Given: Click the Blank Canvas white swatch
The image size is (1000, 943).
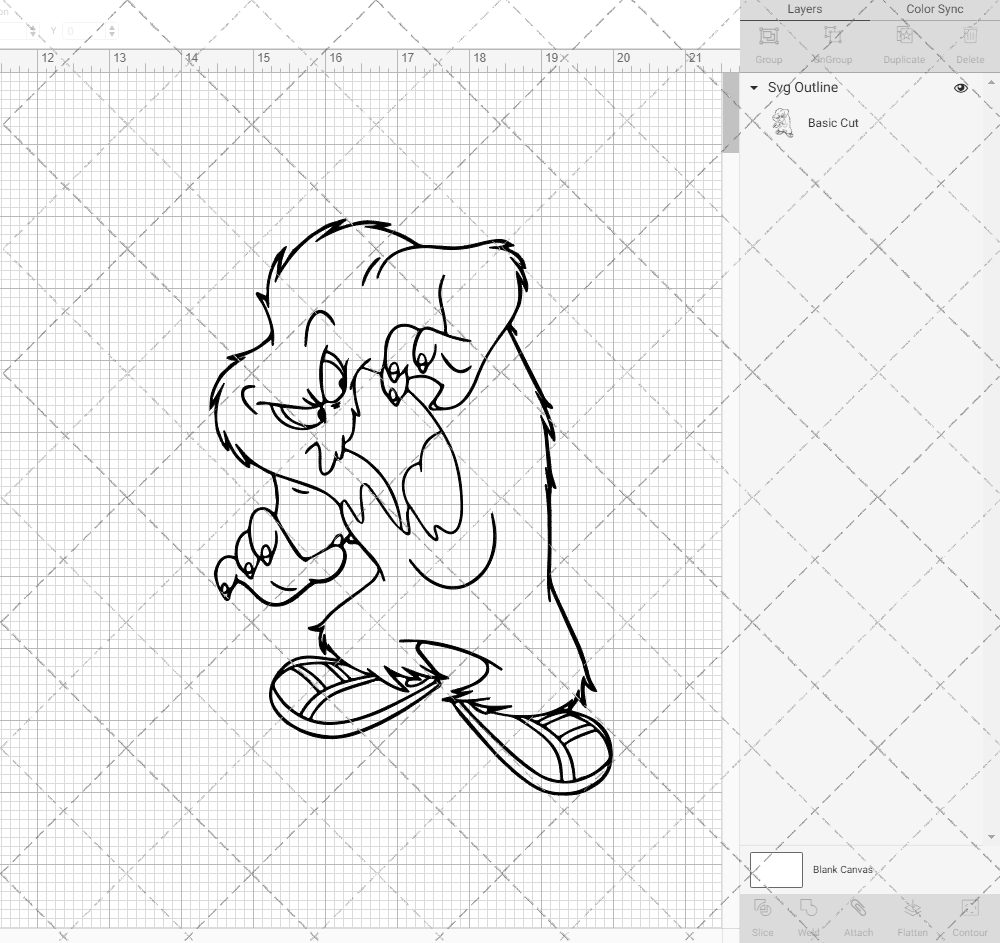Looking at the screenshot, I should 776,870.
